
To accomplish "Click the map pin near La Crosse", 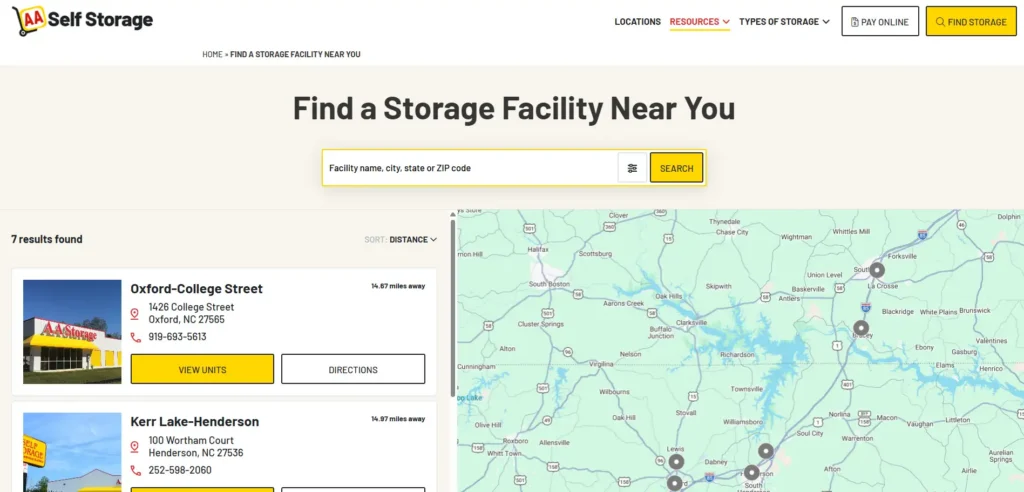I will point(877,270).
